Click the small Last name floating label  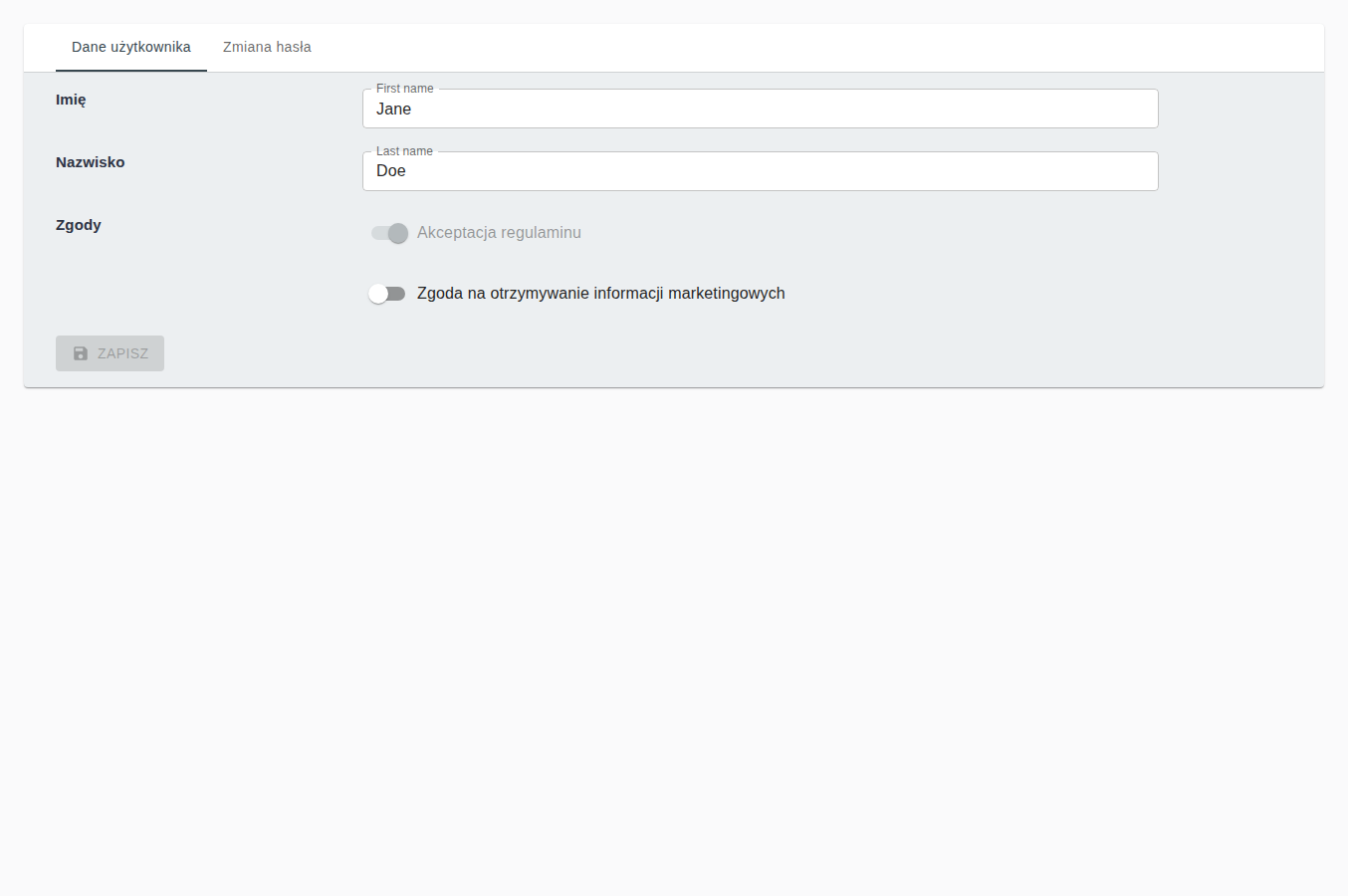(404, 151)
